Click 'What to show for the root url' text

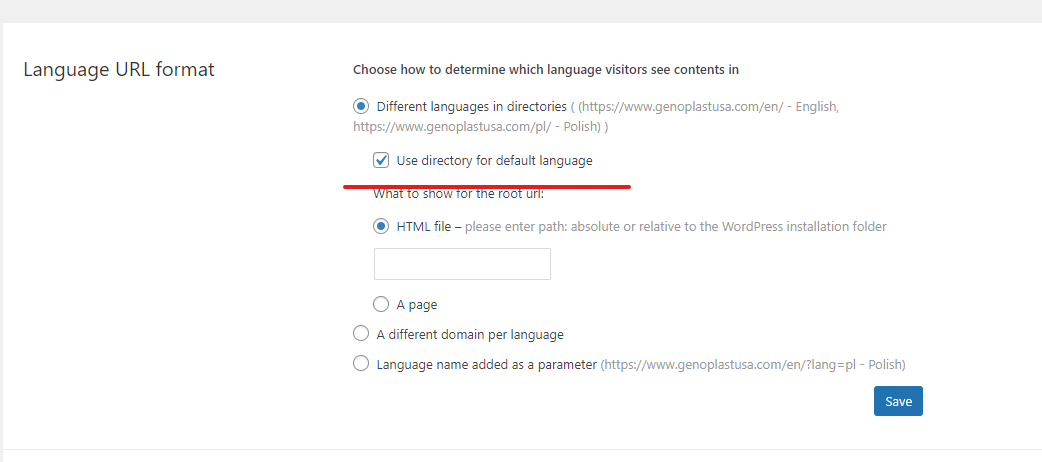pyautogui.click(x=459, y=194)
